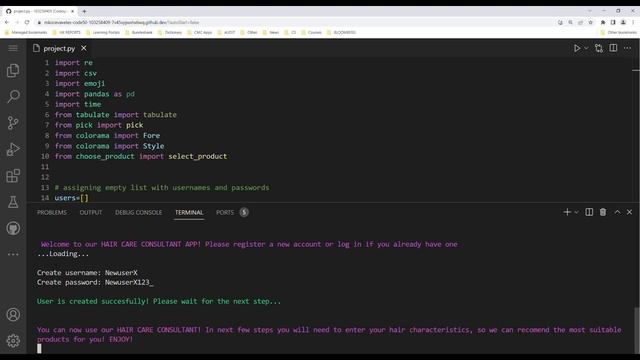This screenshot has height=360, width=640.
Task: Open the Accounts menu in activity bar
Action: 13,315
